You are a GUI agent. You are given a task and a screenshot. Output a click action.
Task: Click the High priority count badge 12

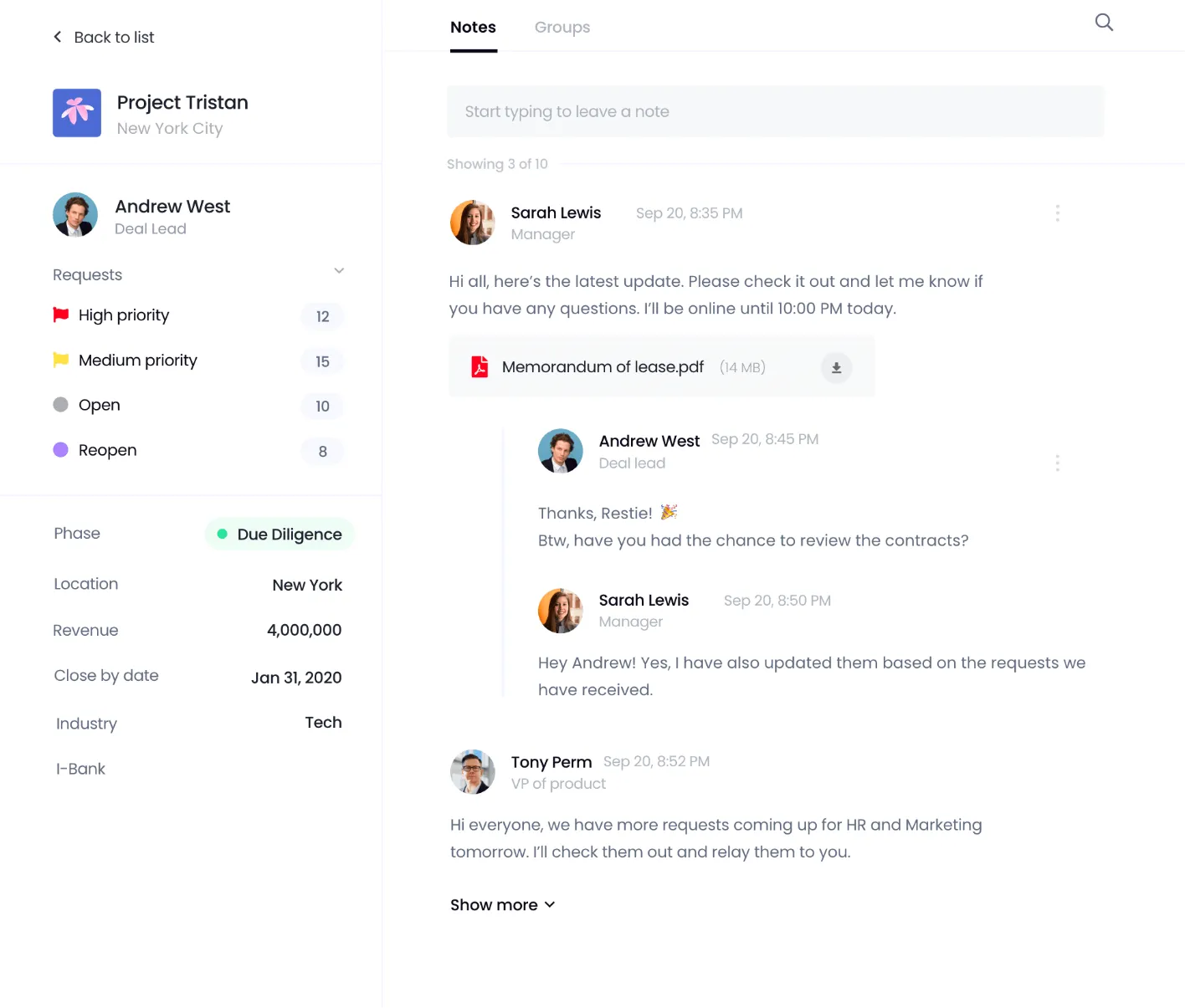pyautogui.click(x=323, y=316)
